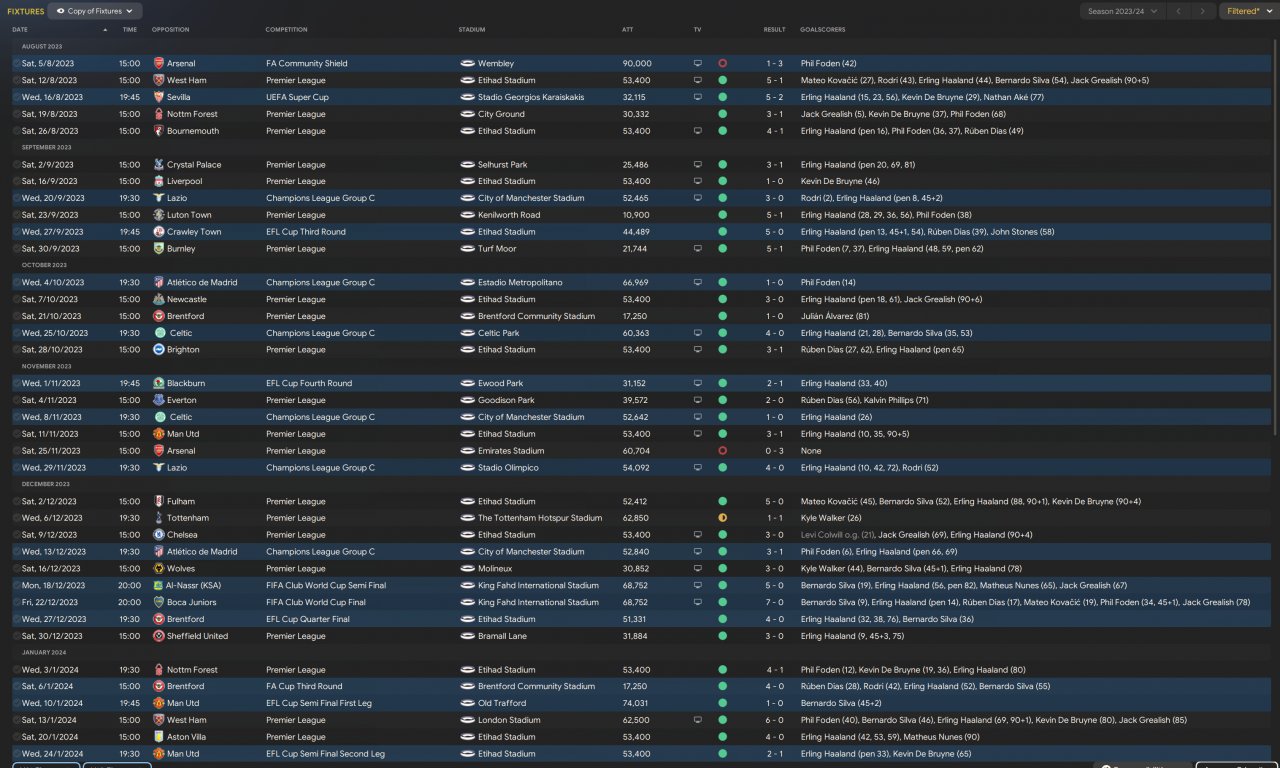Image resolution: width=1280 pixels, height=768 pixels.
Task: Click the Liverpool club badge
Action: click(x=159, y=182)
